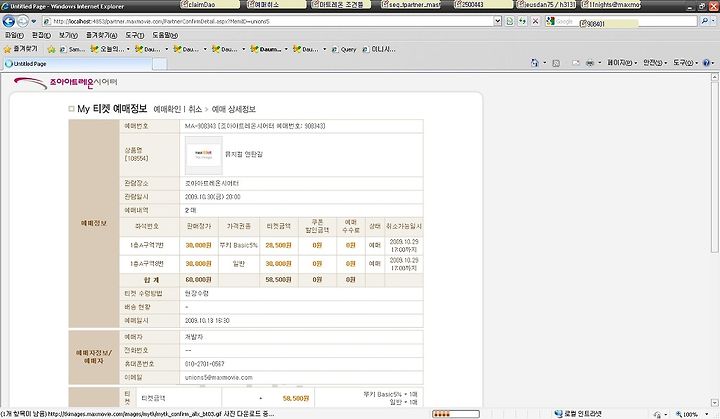Click the page loading progress bar in status bar

(456, 414)
